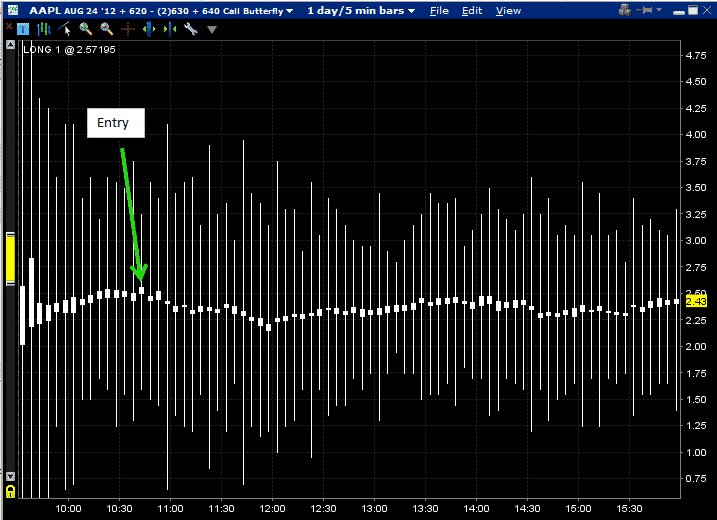The height and width of the screenshot is (520, 717).
Task: Select the trendline drawing cursor tool
Action: pos(65,29)
